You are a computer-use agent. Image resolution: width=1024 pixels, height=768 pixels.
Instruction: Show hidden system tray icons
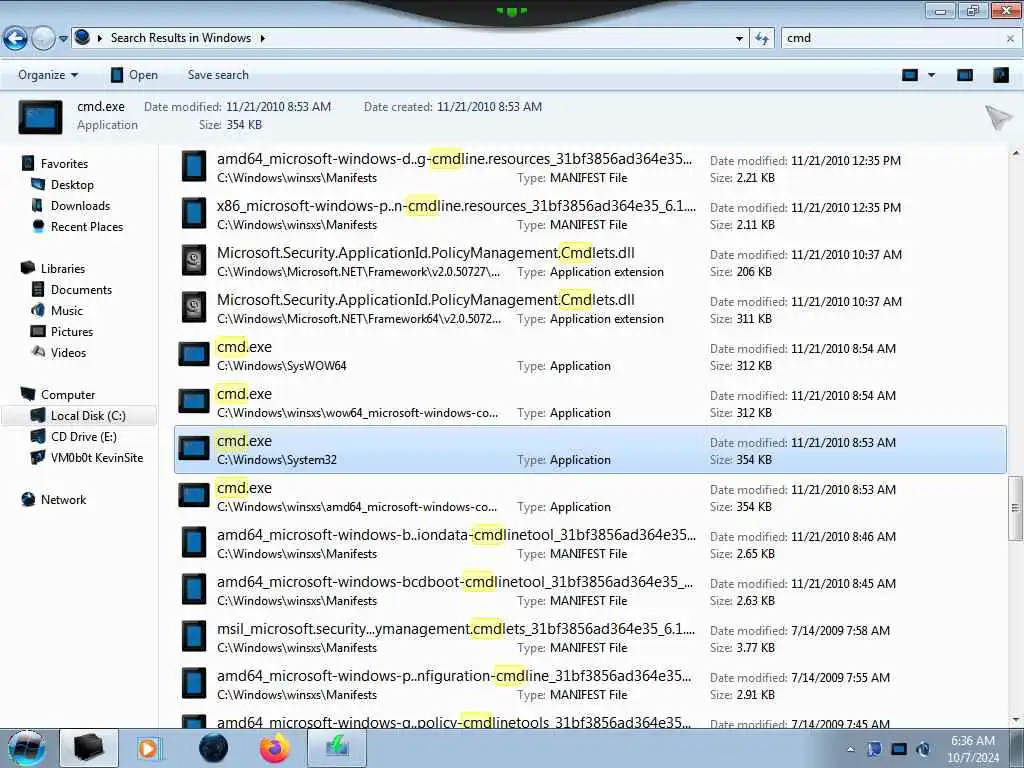click(x=850, y=750)
